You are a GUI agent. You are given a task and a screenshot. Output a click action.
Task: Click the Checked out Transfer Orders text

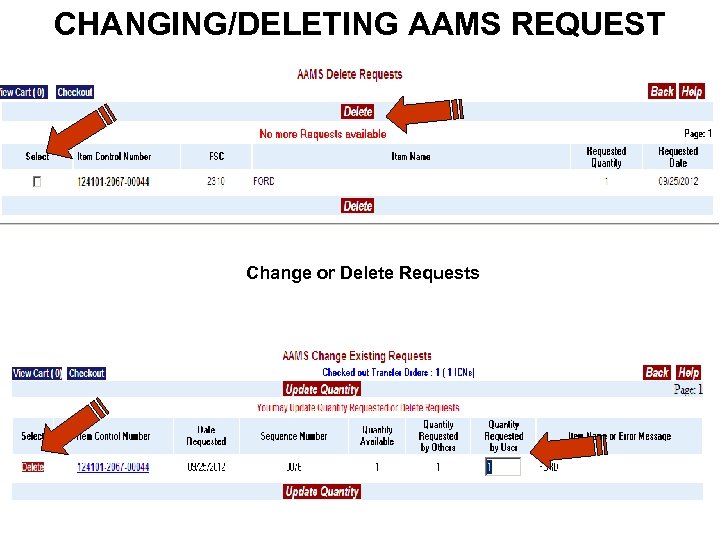pos(398,372)
